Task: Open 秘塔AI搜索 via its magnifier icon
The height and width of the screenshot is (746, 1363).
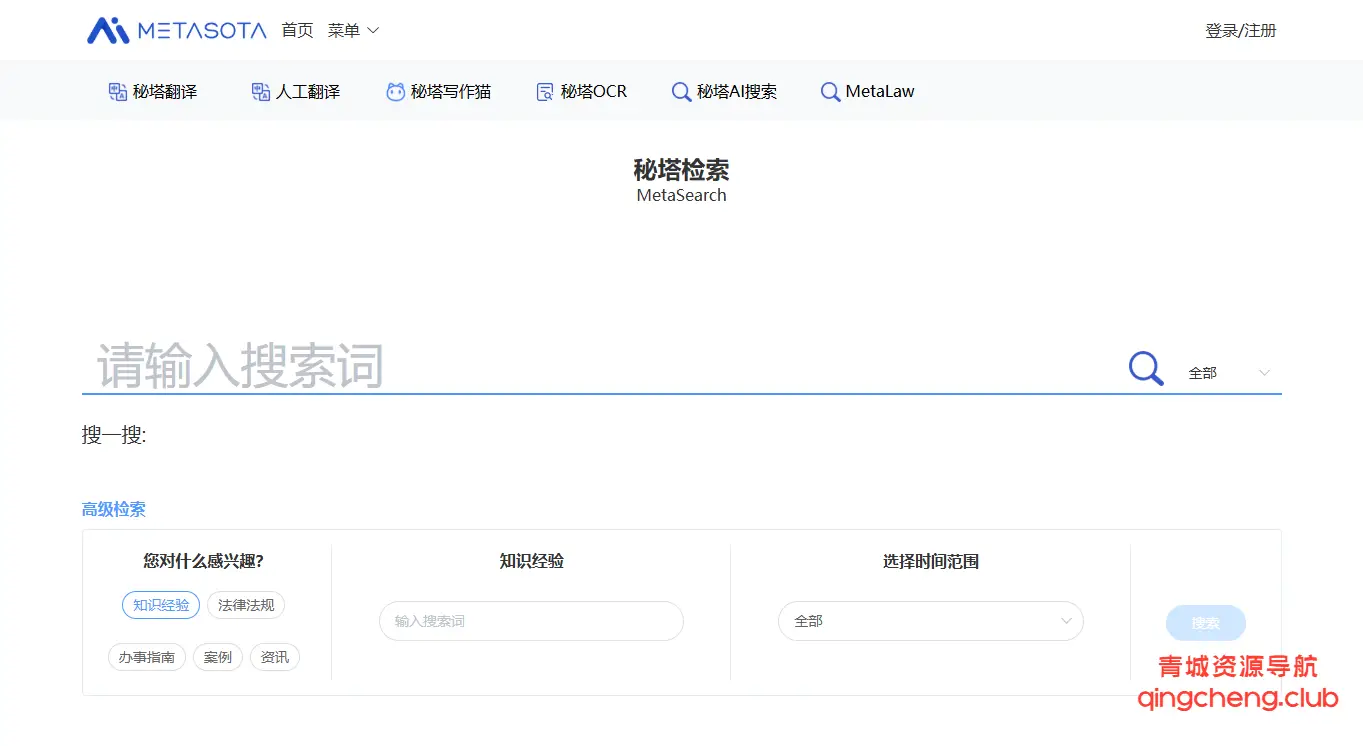Action: pyautogui.click(x=681, y=91)
